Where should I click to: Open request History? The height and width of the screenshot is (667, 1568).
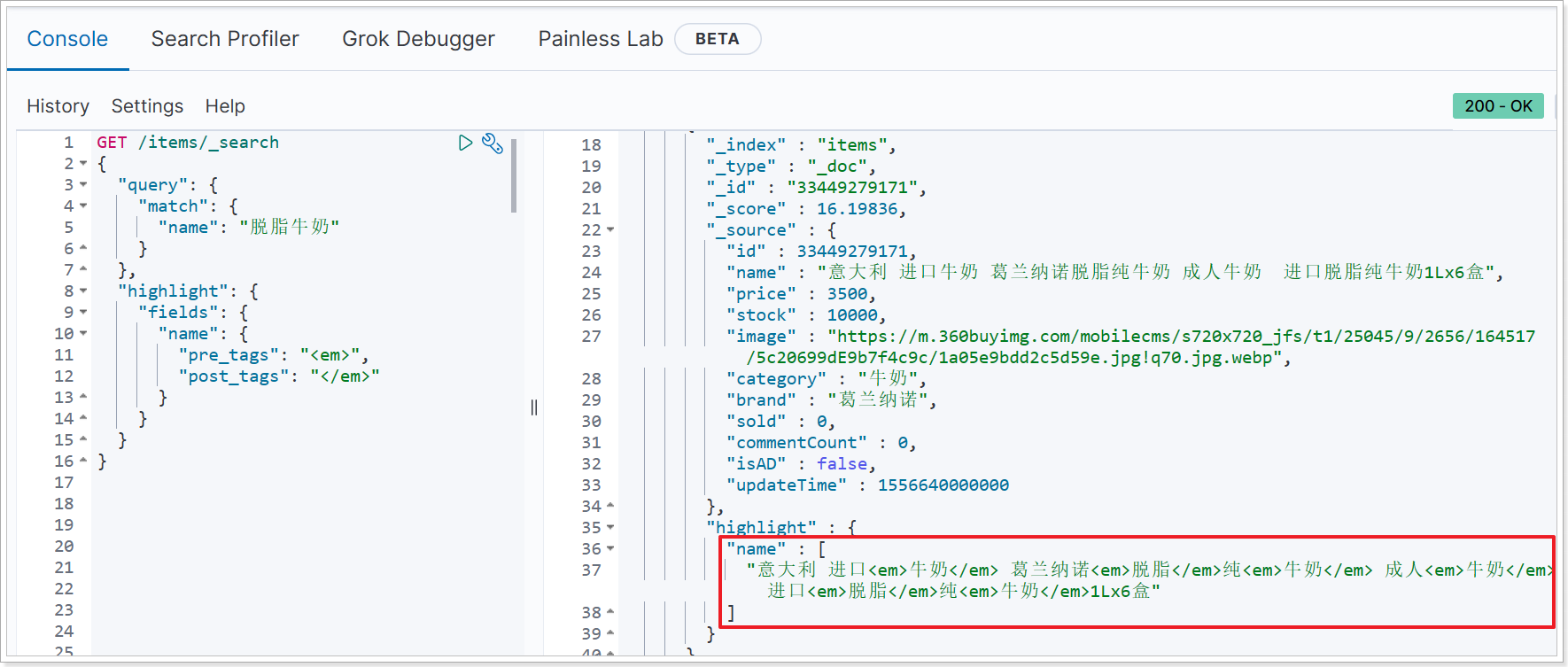58,106
